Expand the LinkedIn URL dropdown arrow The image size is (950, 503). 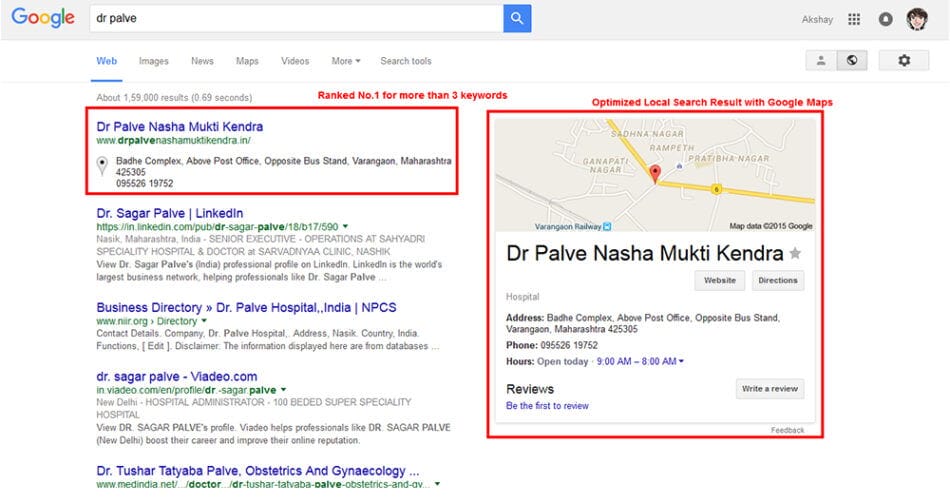pos(345,227)
